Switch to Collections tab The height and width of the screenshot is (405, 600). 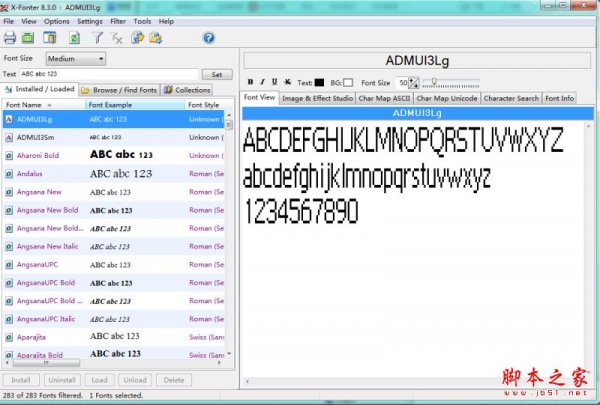(187, 90)
